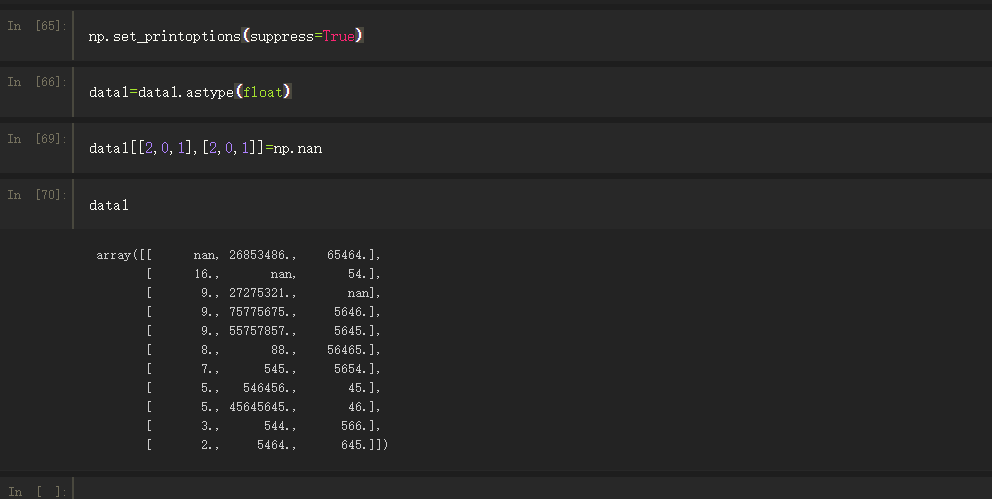
Task: Click the 27275321. value in the output
Action: (263, 293)
